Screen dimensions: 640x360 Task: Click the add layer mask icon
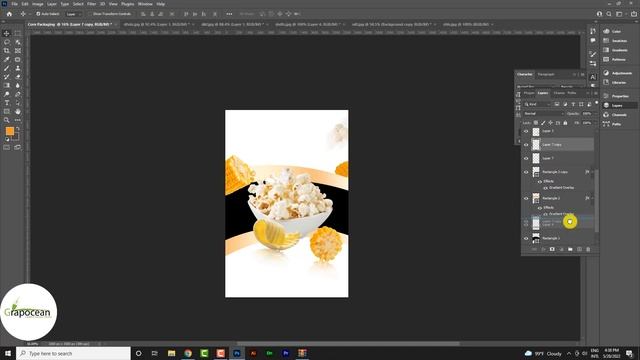552,249
